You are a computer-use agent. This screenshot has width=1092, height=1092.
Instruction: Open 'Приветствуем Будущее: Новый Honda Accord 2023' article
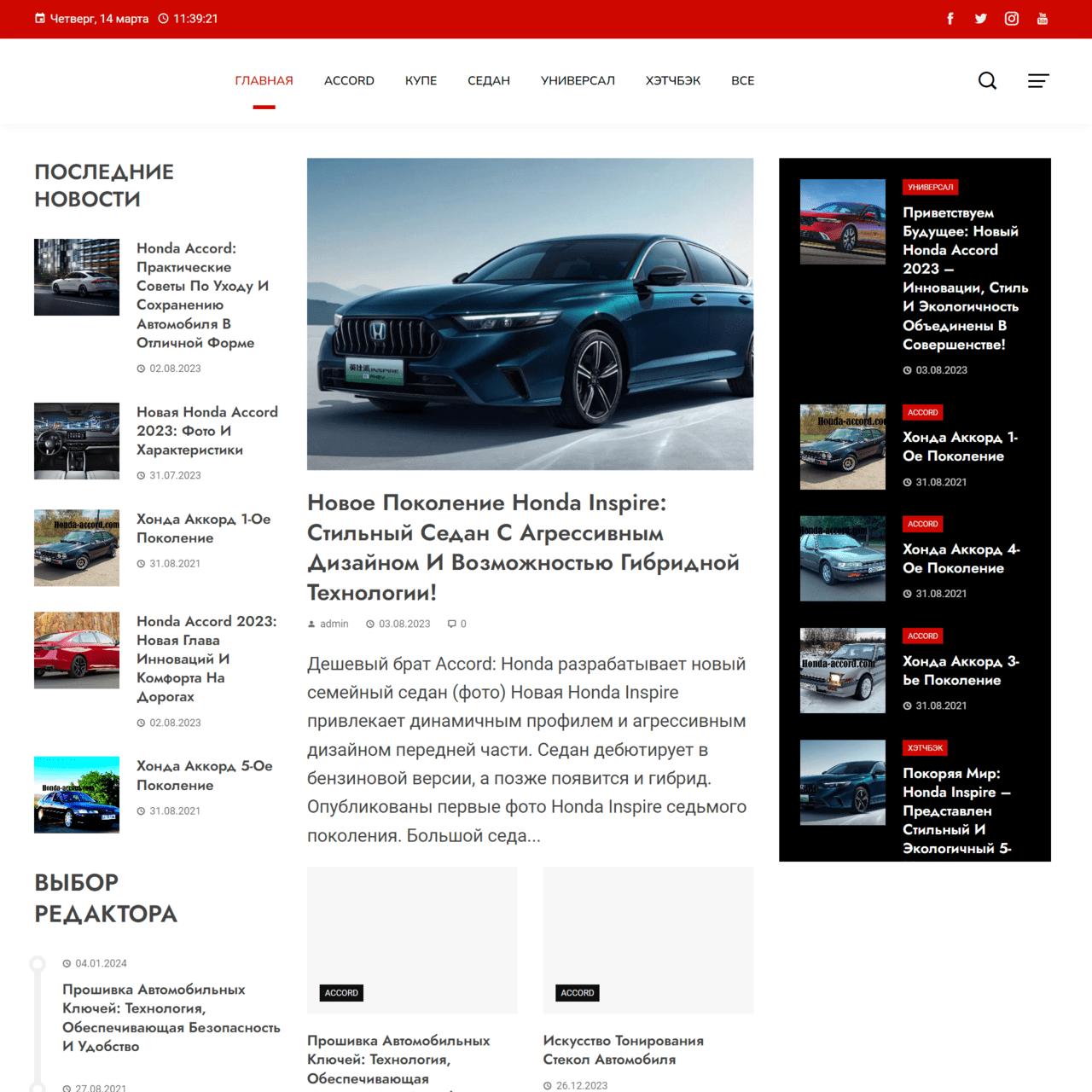tap(966, 278)
